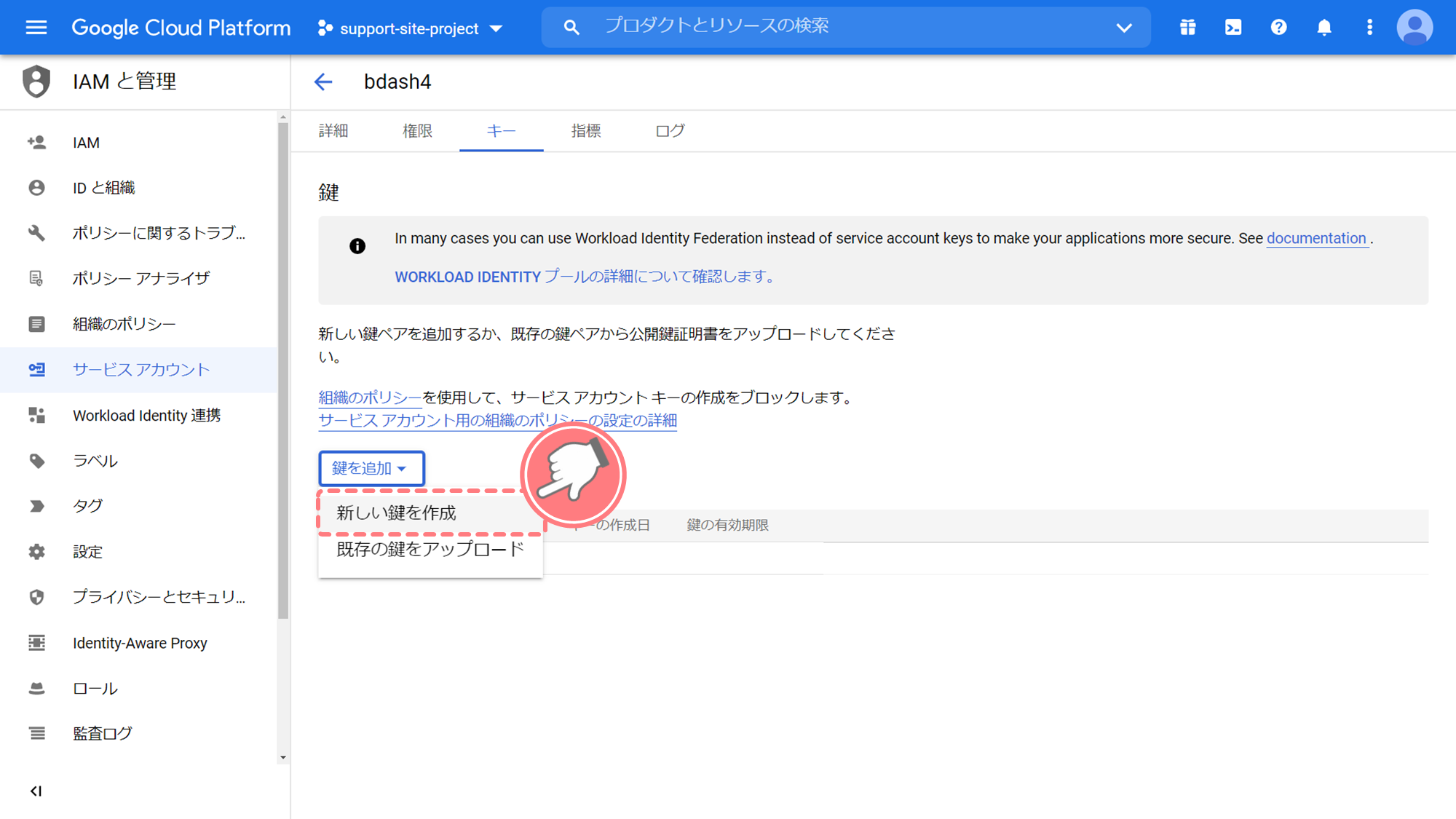Open 監査ログ in the sidebar

pyautogui.click(x=138, y=733)
